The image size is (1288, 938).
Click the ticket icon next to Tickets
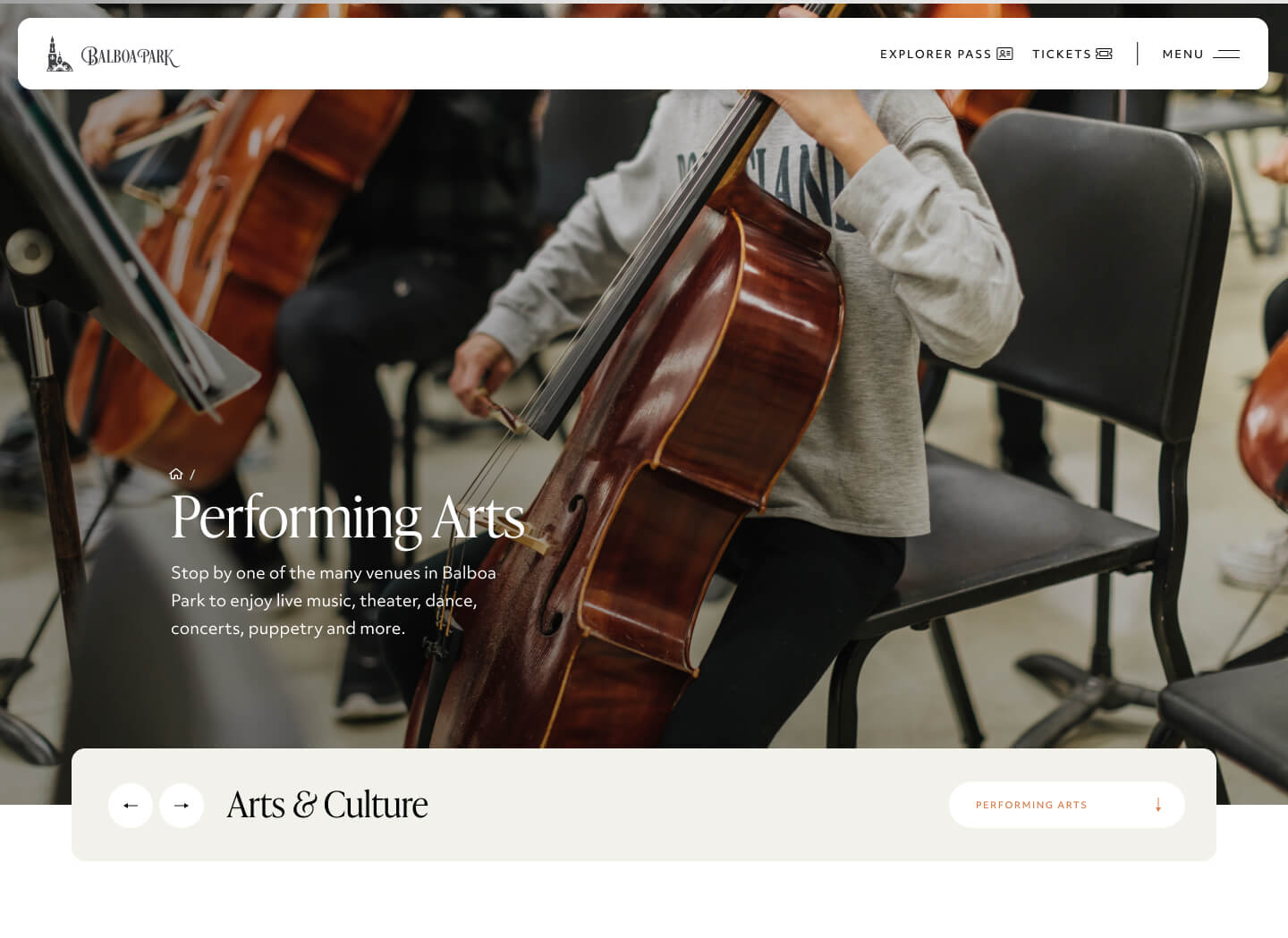click(1104, 54)
